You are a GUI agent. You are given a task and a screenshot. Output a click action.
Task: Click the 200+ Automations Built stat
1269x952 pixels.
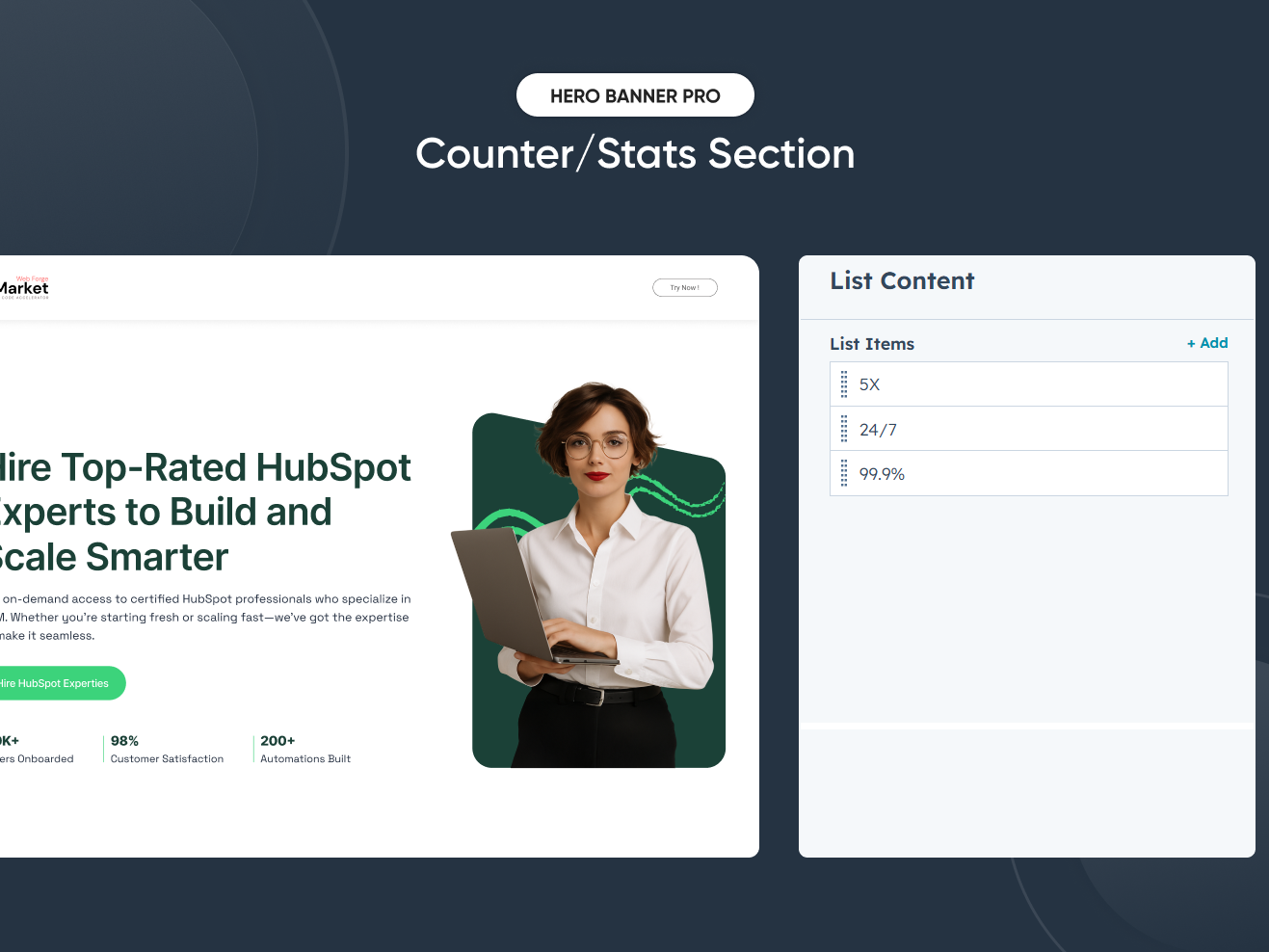[x=305, y=750]
